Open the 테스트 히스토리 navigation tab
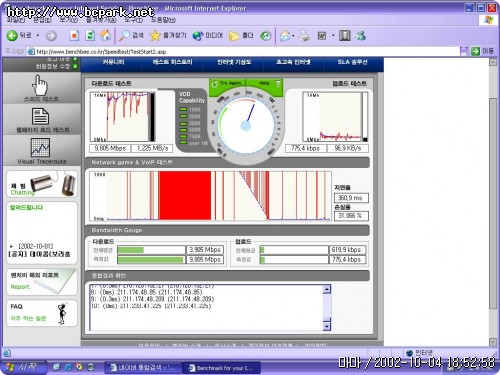This screenshot has height=375, width=500. coord(172,62)
